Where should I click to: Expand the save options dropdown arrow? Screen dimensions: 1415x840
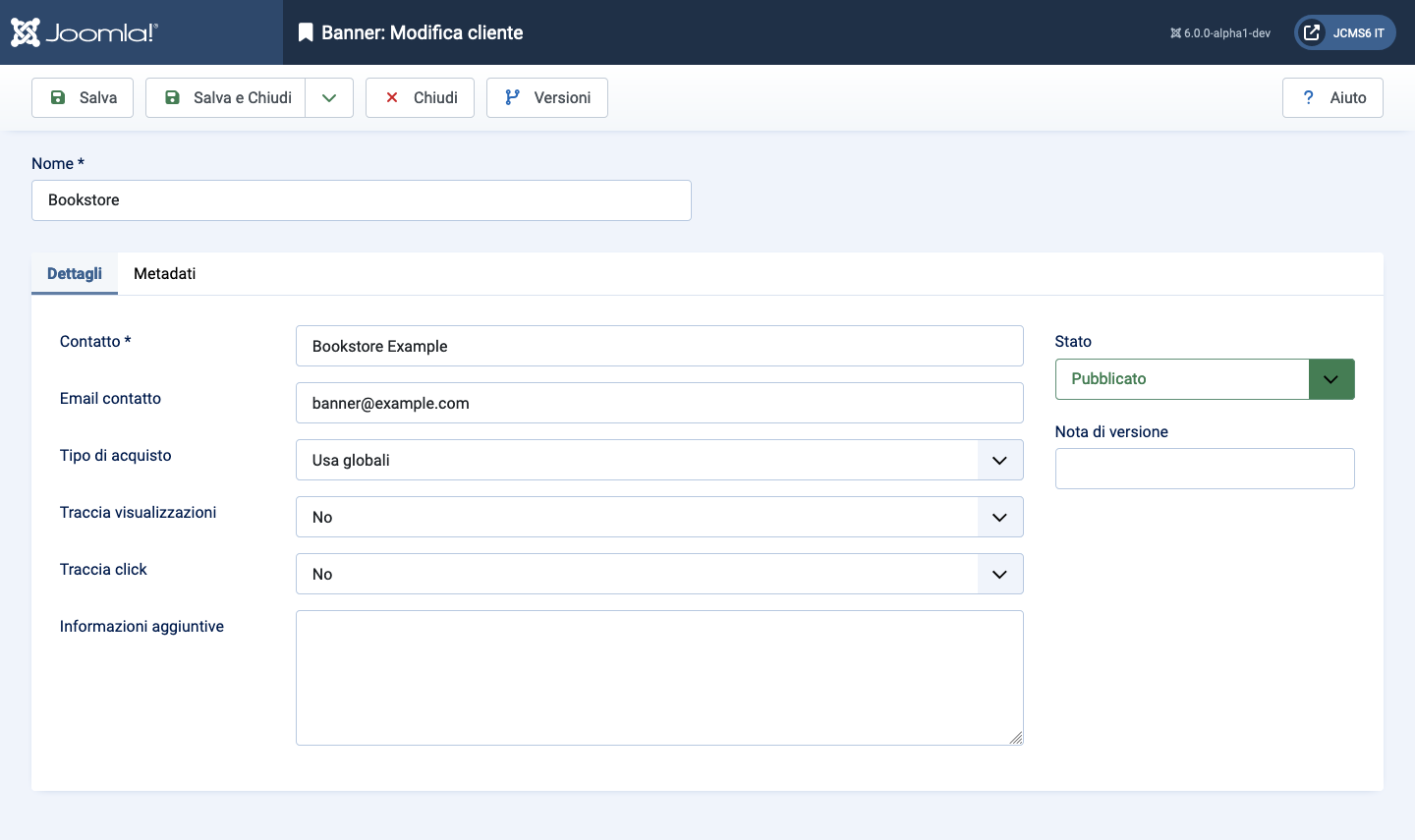coord(329,97)
